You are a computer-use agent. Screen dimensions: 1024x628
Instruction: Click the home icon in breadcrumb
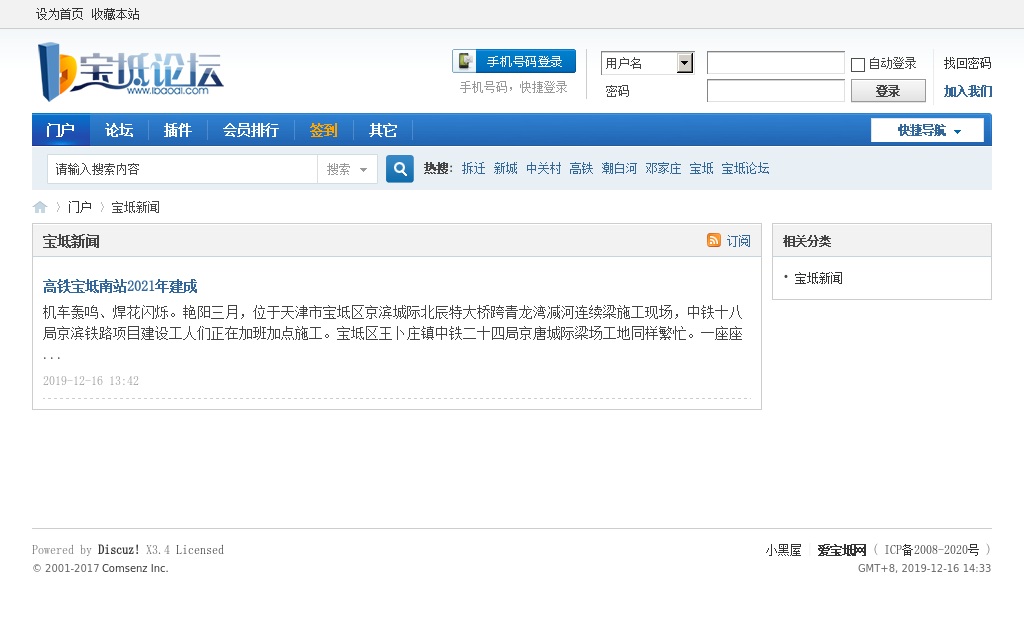[40, 207]
